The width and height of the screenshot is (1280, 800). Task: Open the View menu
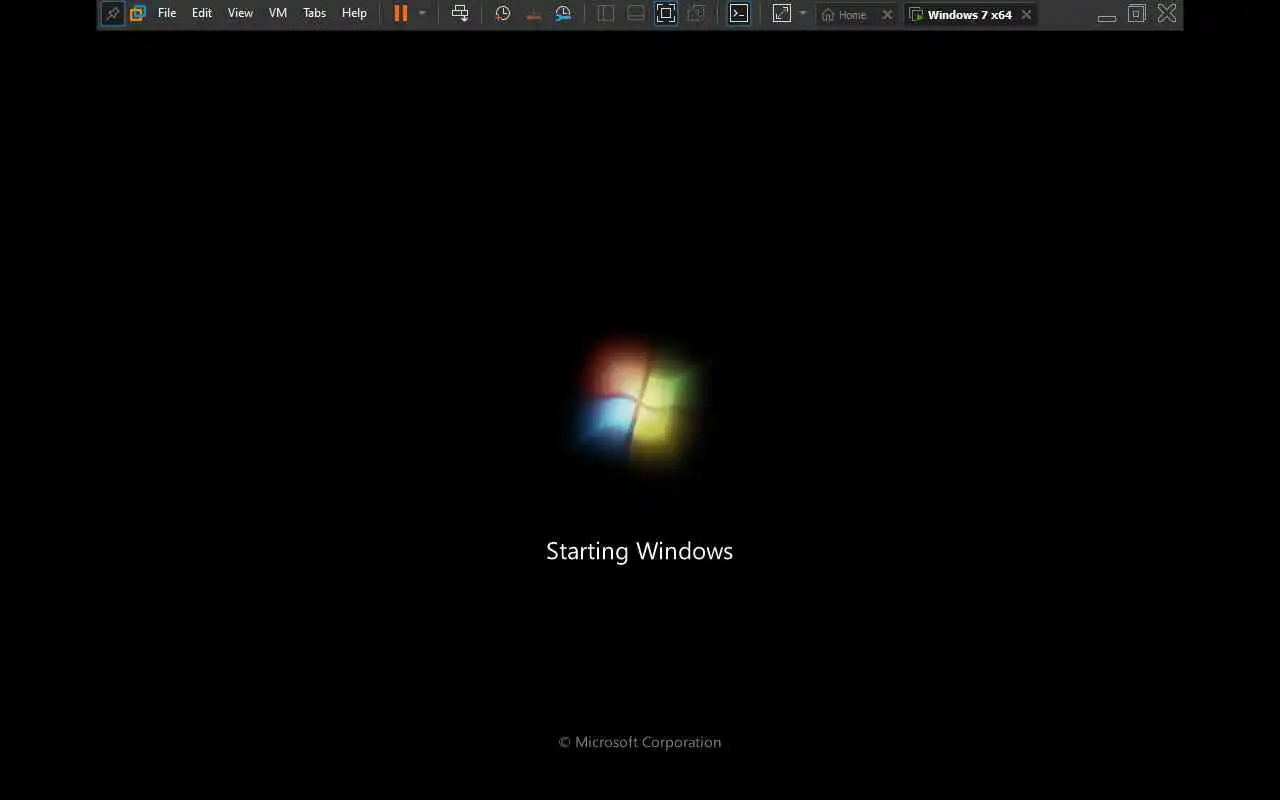240,14
